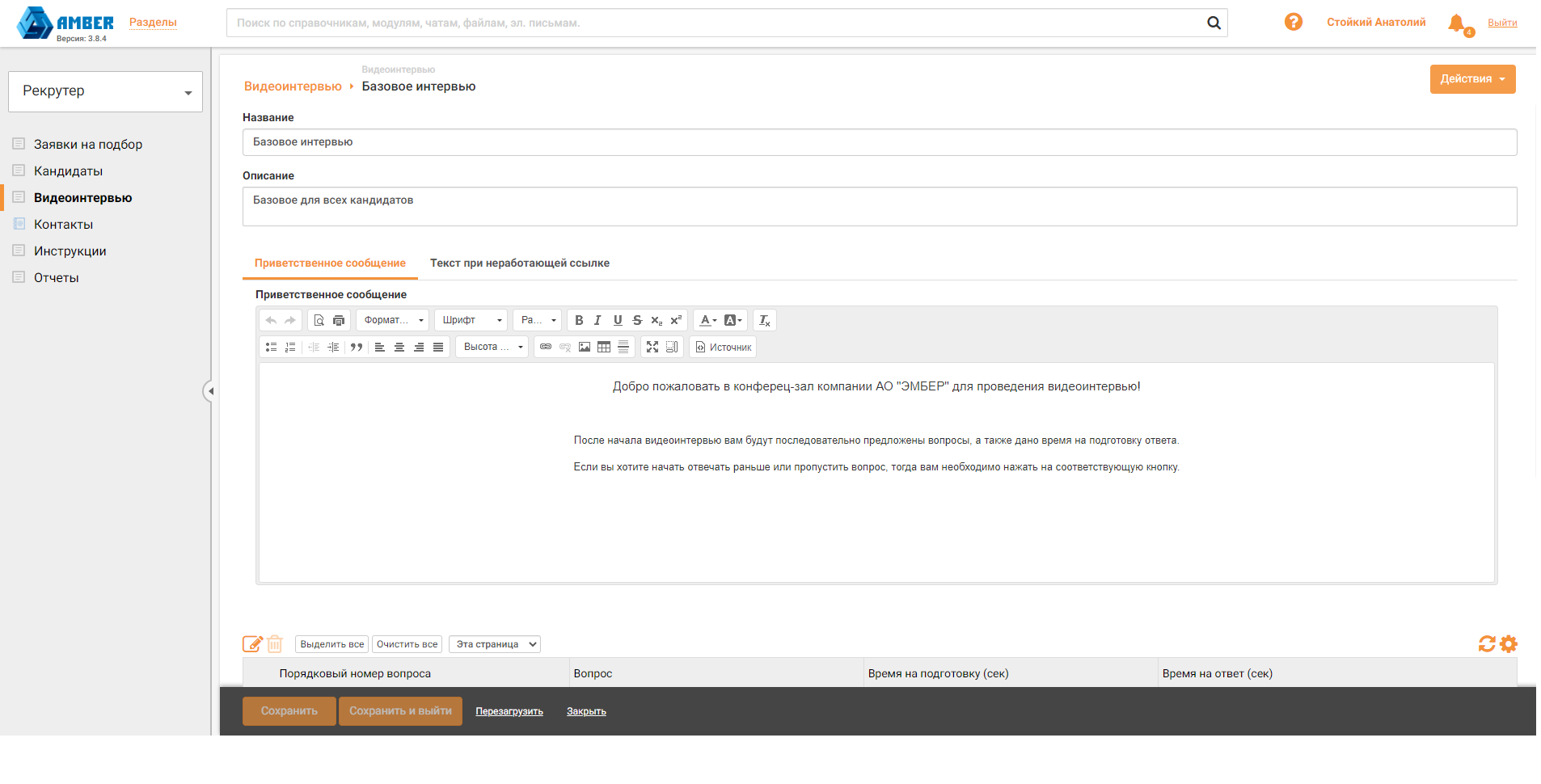Click Сохранить и выйти button
The width and height of the screenshot is (1541, 784).
[x=400, y=711]
